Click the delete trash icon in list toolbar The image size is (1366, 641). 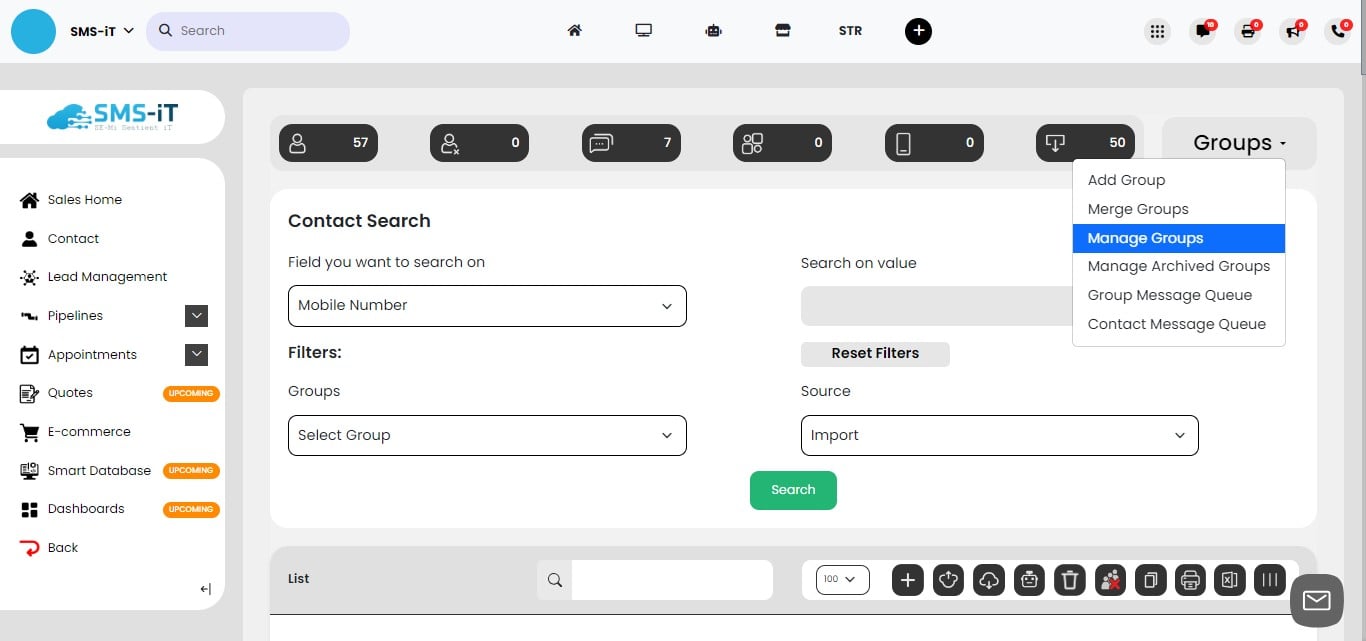1069,580
